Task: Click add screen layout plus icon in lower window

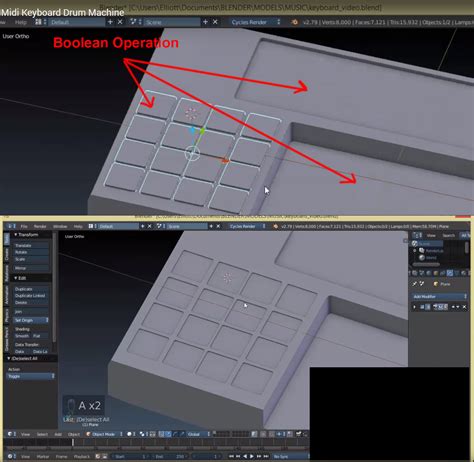Action: click(143, 226)
